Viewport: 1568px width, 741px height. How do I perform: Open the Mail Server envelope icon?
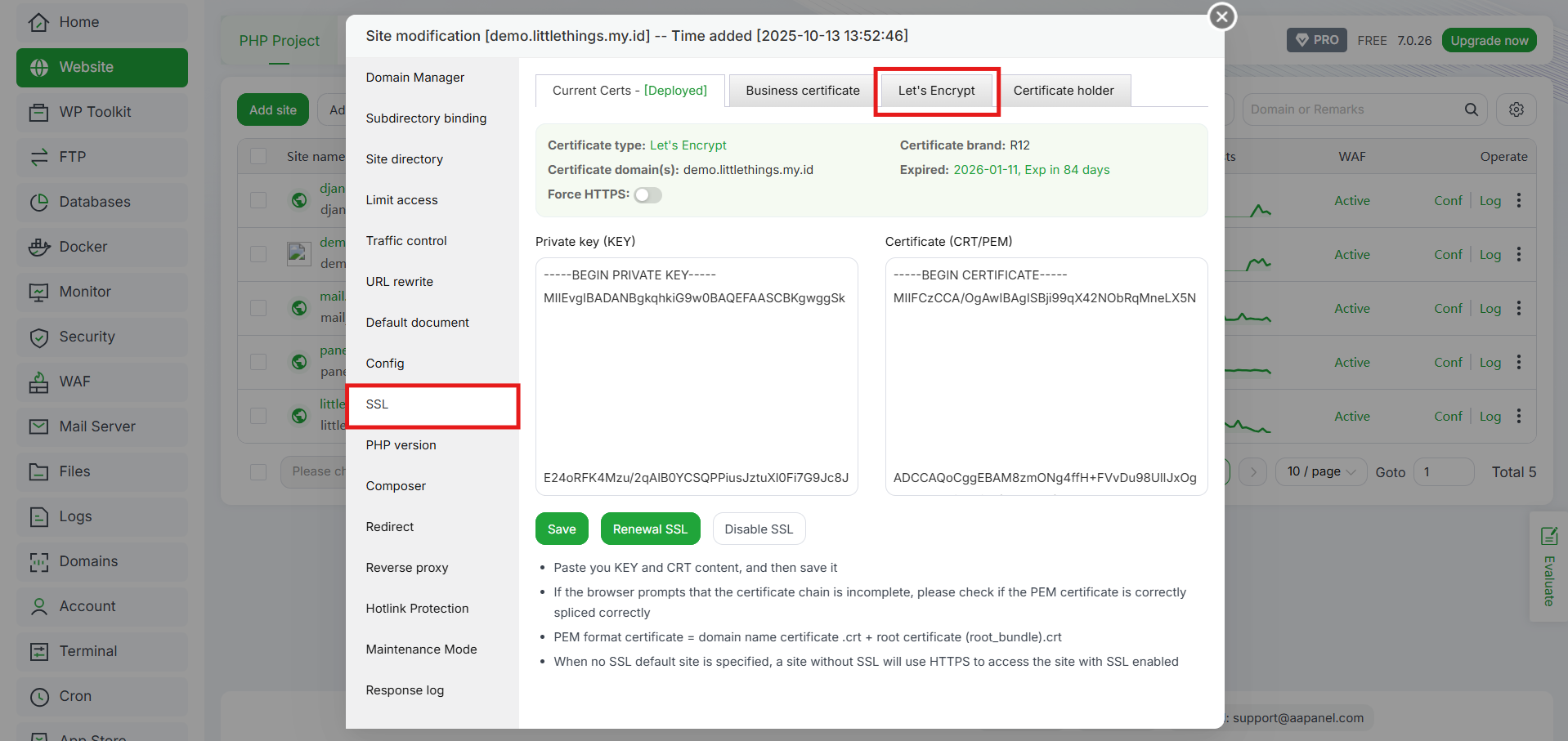(38, 426)
